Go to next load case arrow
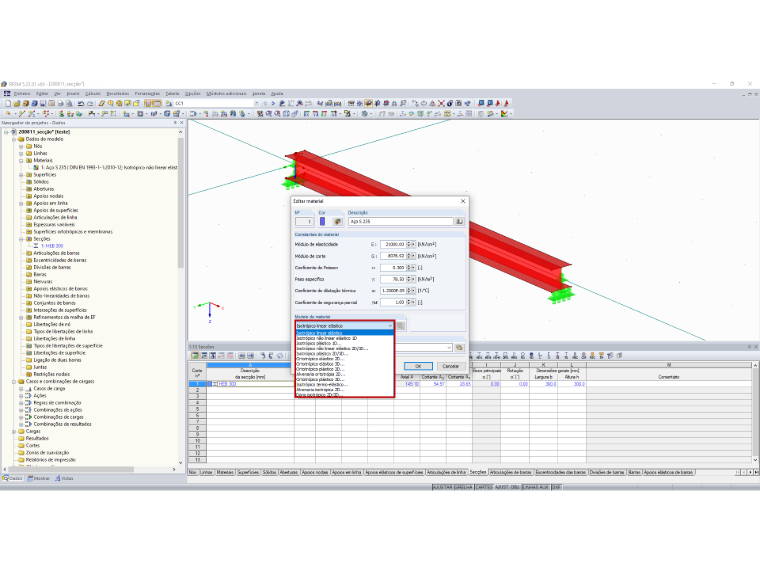Screen dimensions: 760x570 click(273, 103)
